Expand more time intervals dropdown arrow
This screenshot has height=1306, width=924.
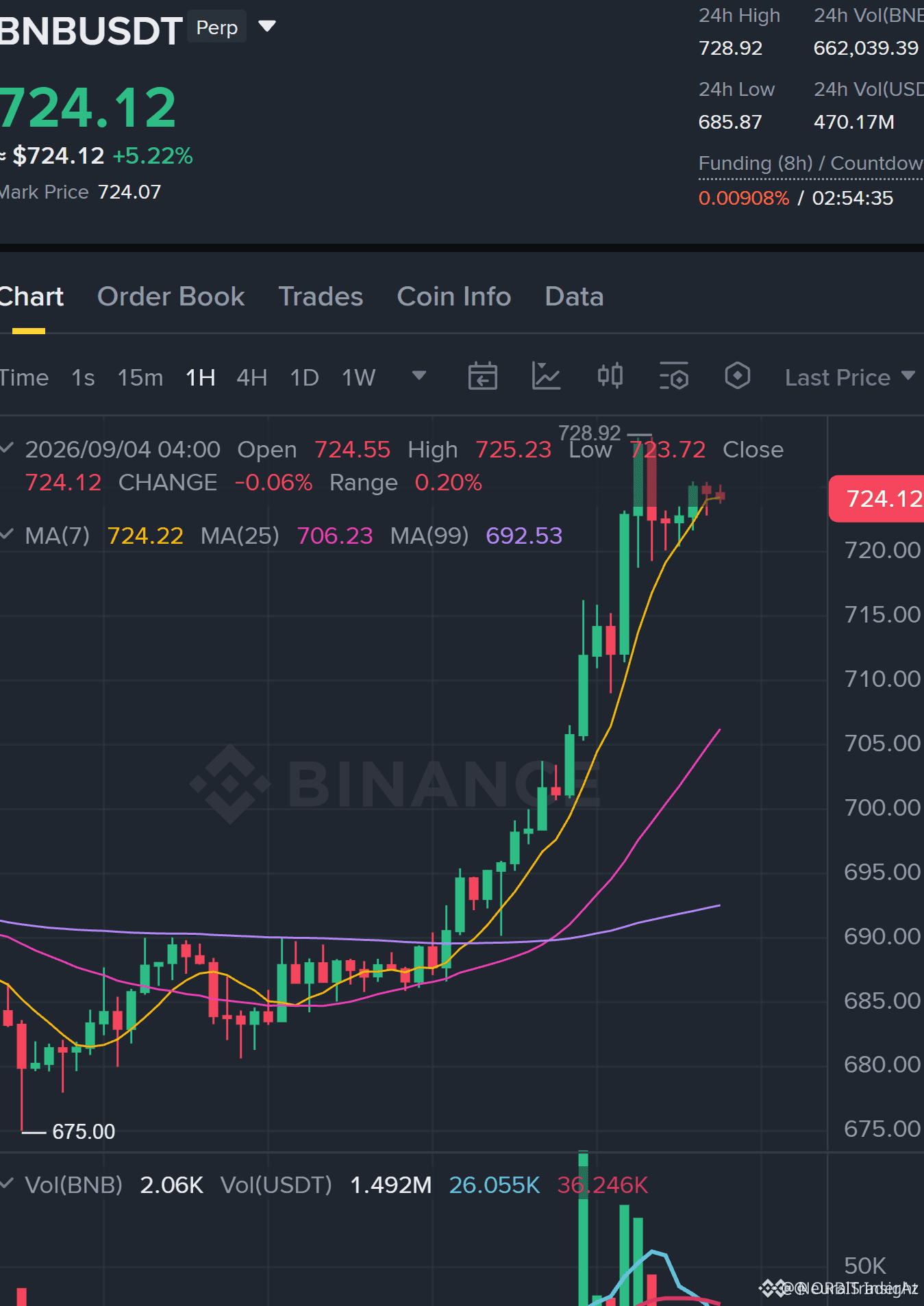[419, 375]
